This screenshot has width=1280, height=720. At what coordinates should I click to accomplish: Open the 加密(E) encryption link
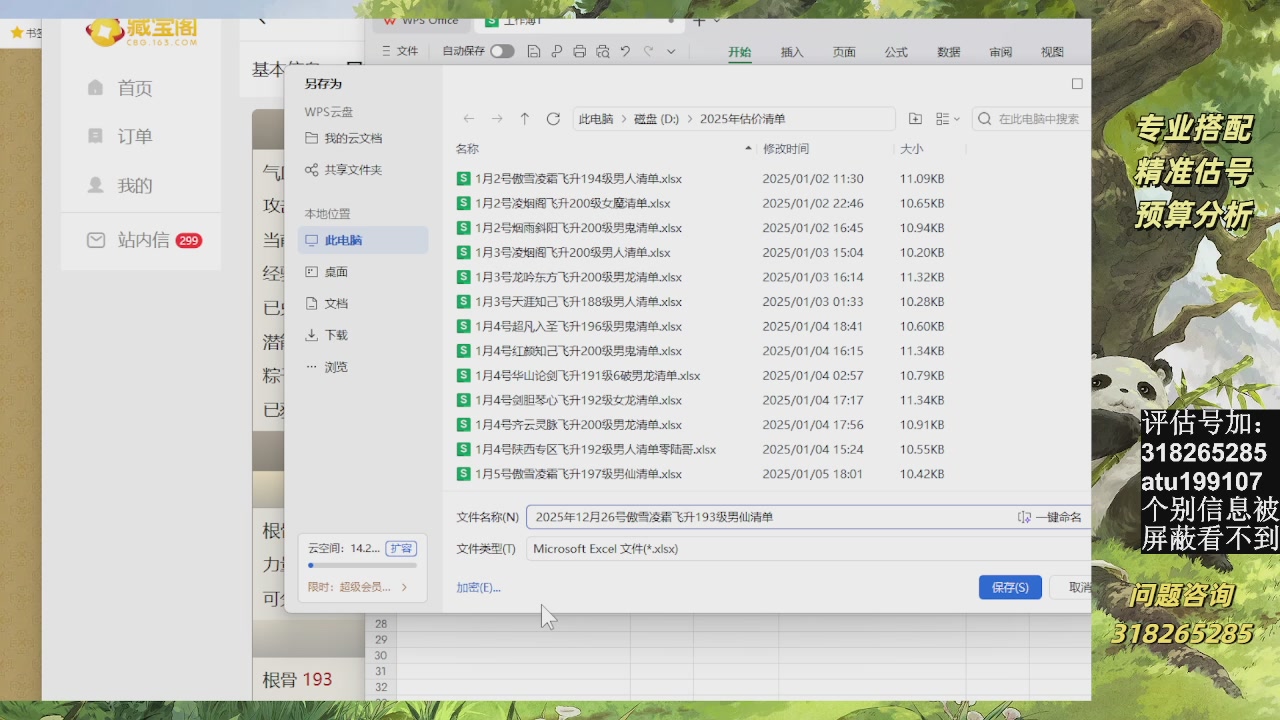pyautogui.click(x=480, y=587)
